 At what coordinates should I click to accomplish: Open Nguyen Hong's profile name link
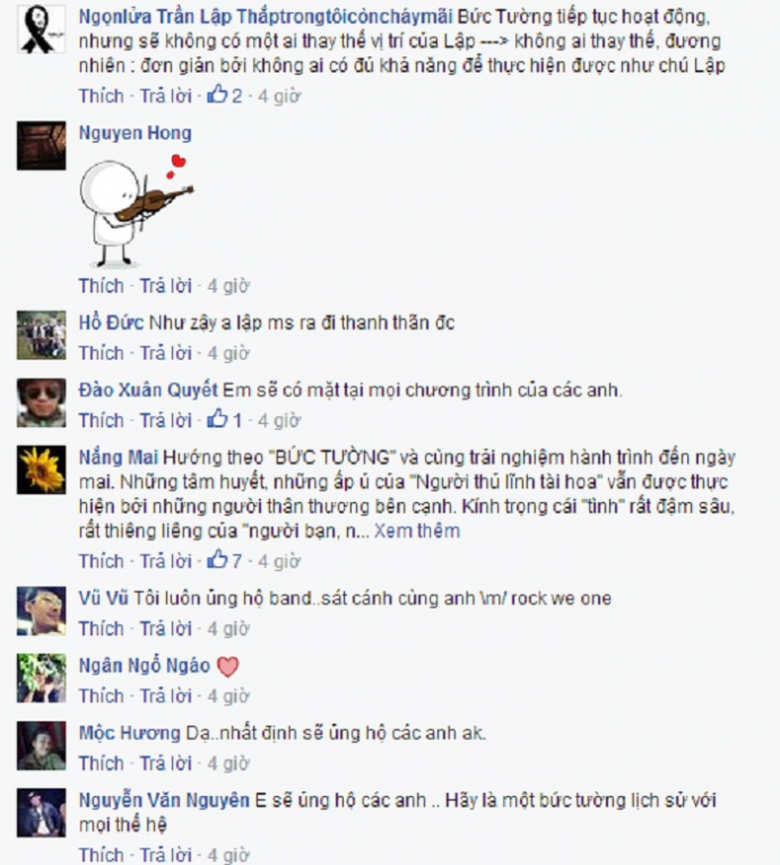(x=135, y=133)
